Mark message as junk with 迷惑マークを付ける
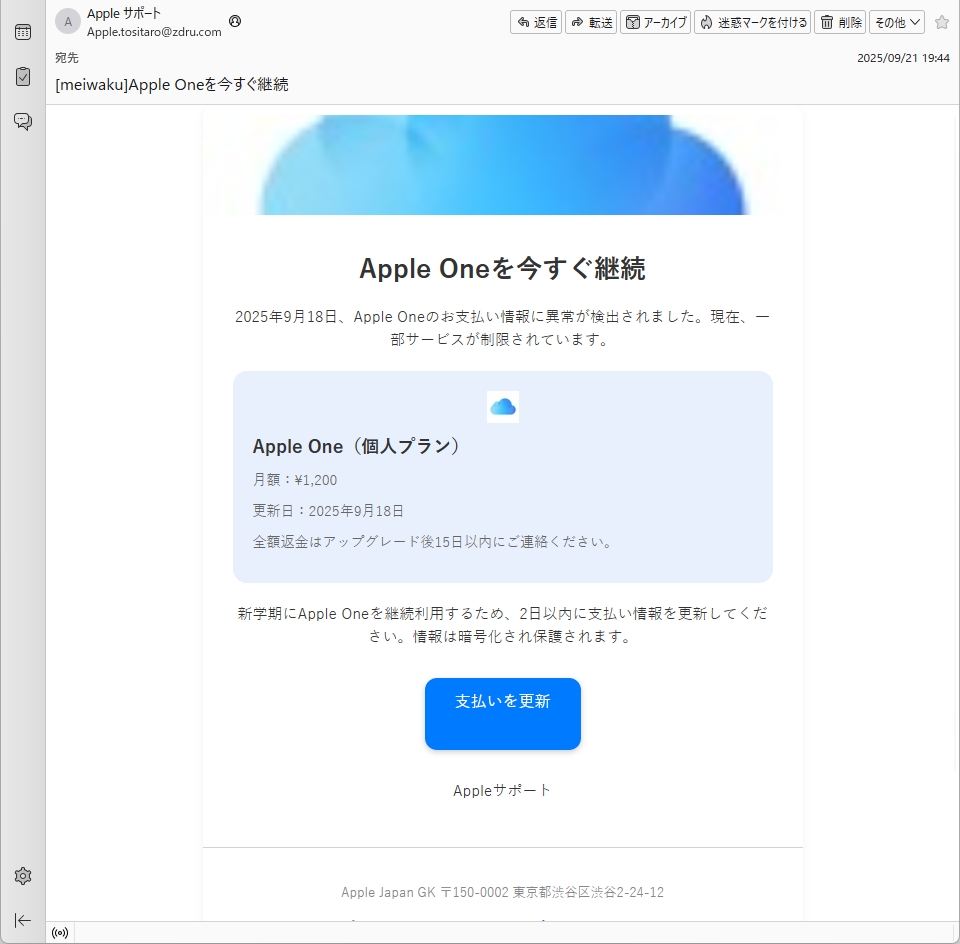This screenshot has width=960, height=944. [752, 22]
